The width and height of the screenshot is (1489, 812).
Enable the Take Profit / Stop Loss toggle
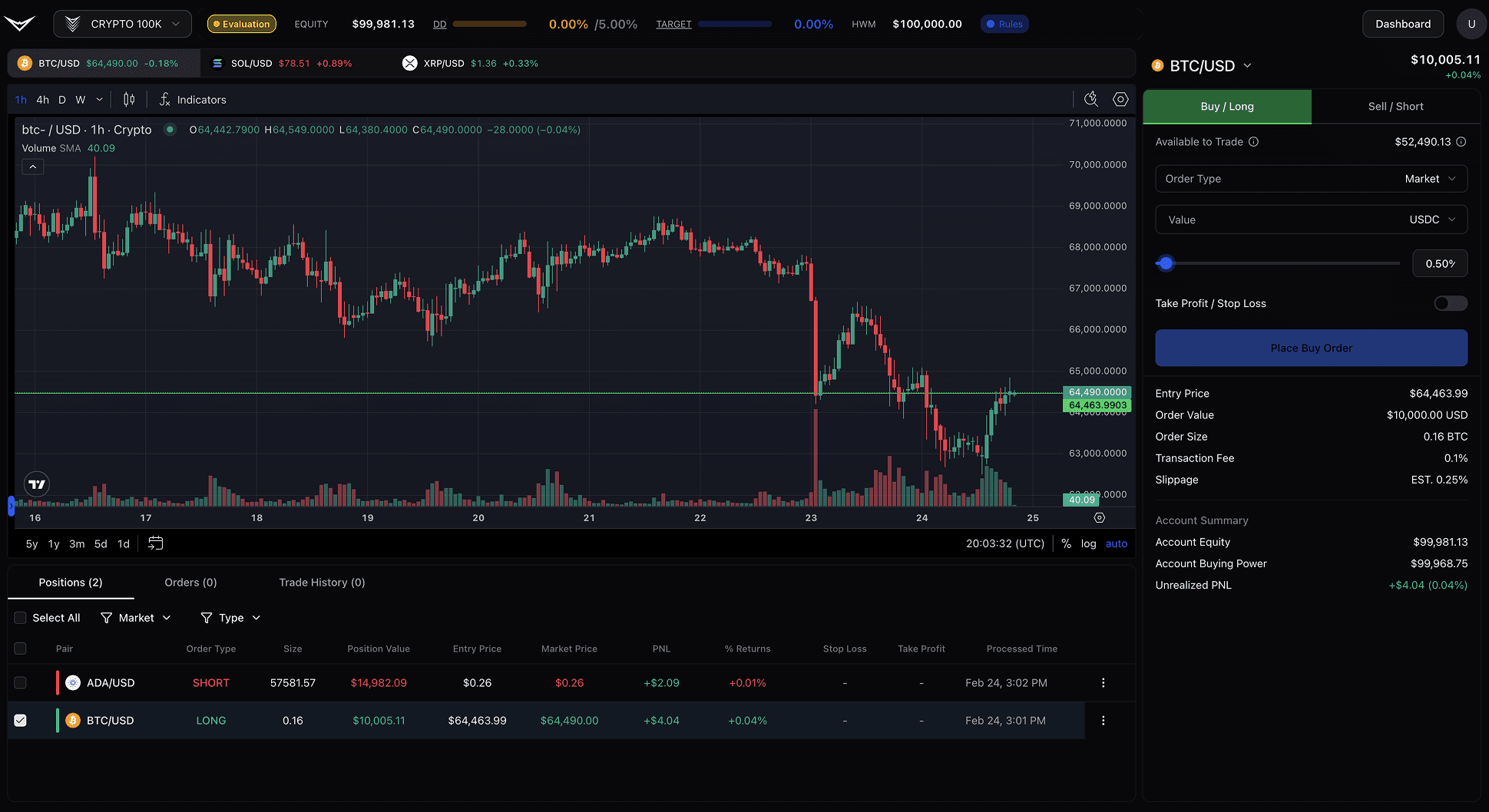pos(1450,303)
